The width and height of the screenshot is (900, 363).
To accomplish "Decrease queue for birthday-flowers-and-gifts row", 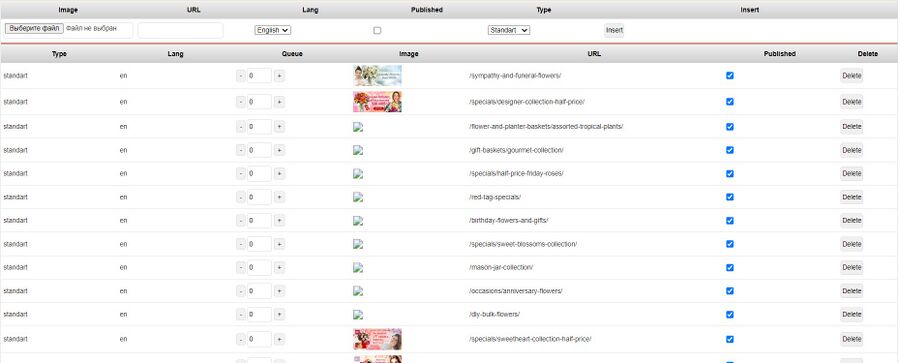I will (240, 221).
